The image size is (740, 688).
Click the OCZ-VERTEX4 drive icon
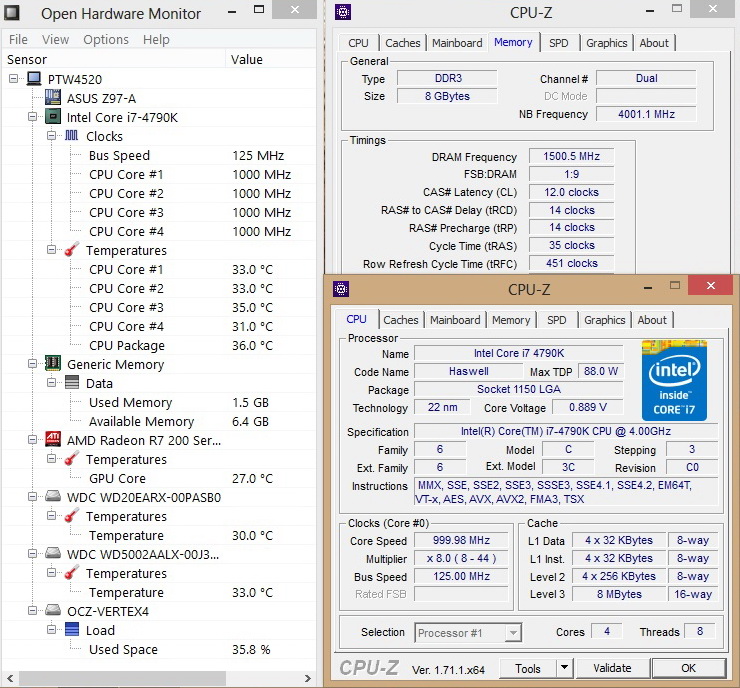coord(52,611)
